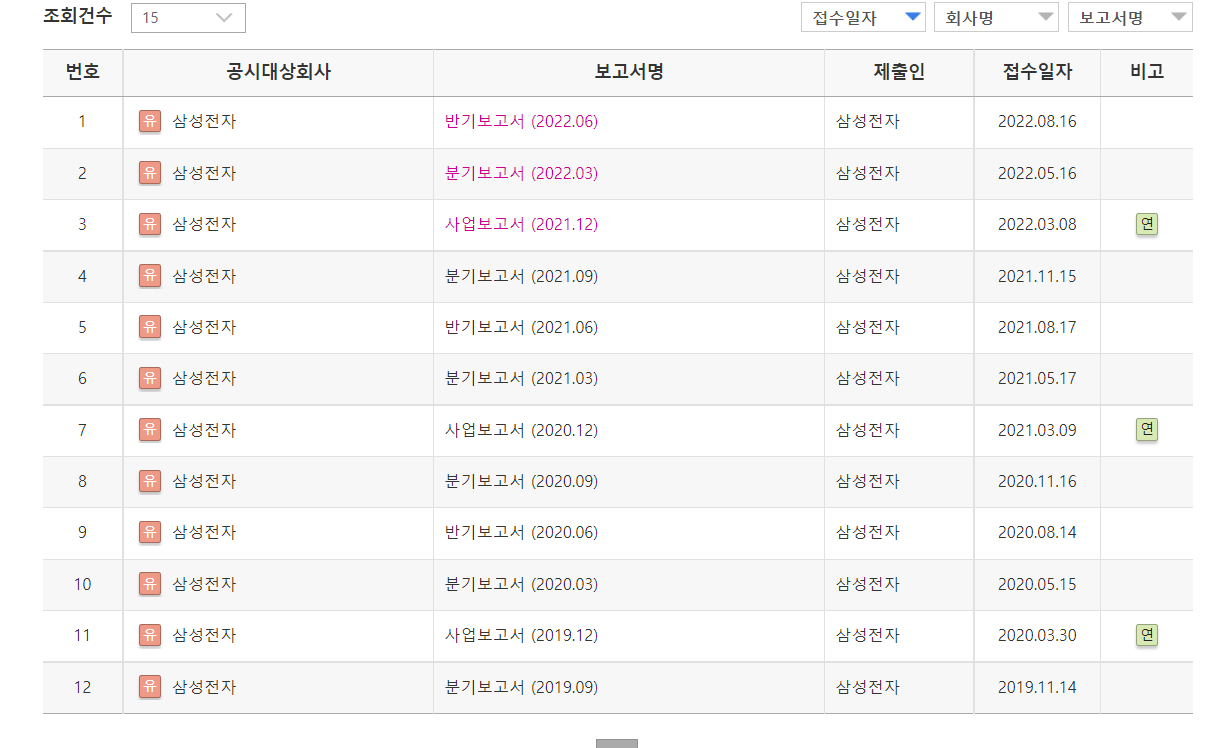Select the date 2021.08.17 cell
The width and height of the screenshot is (1232, 748).
click(x=1037, y=327)
